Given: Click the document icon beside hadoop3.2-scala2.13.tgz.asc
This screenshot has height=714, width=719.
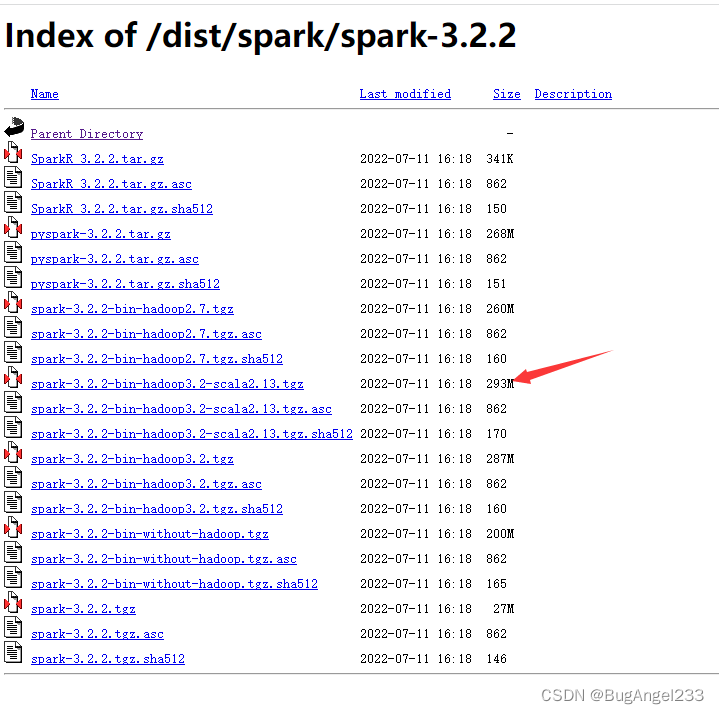Looking at the screenshot, I should [x=13, y=402].
